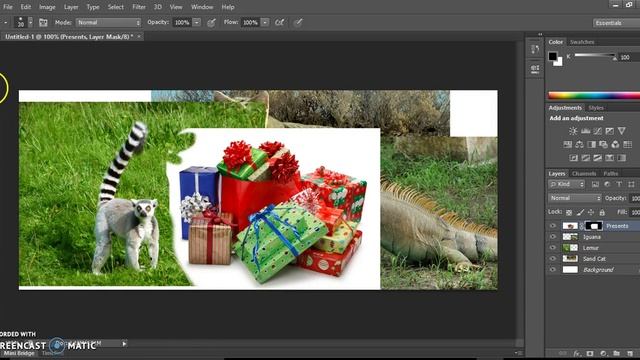Add a Photo Filter adjustment
Viewport: 640px width, 360px height.
coord(603,144)
